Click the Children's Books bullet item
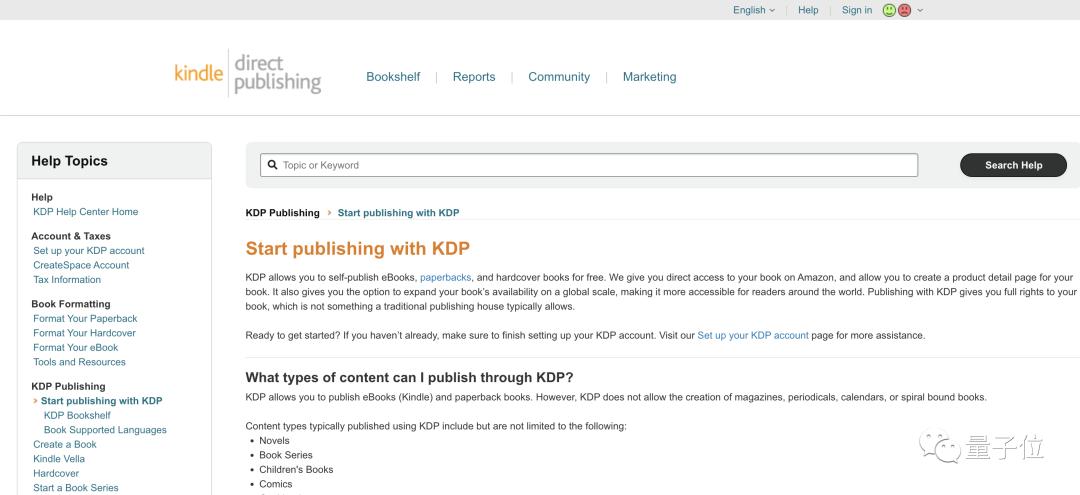1080x495 pixels. [296, 470]
